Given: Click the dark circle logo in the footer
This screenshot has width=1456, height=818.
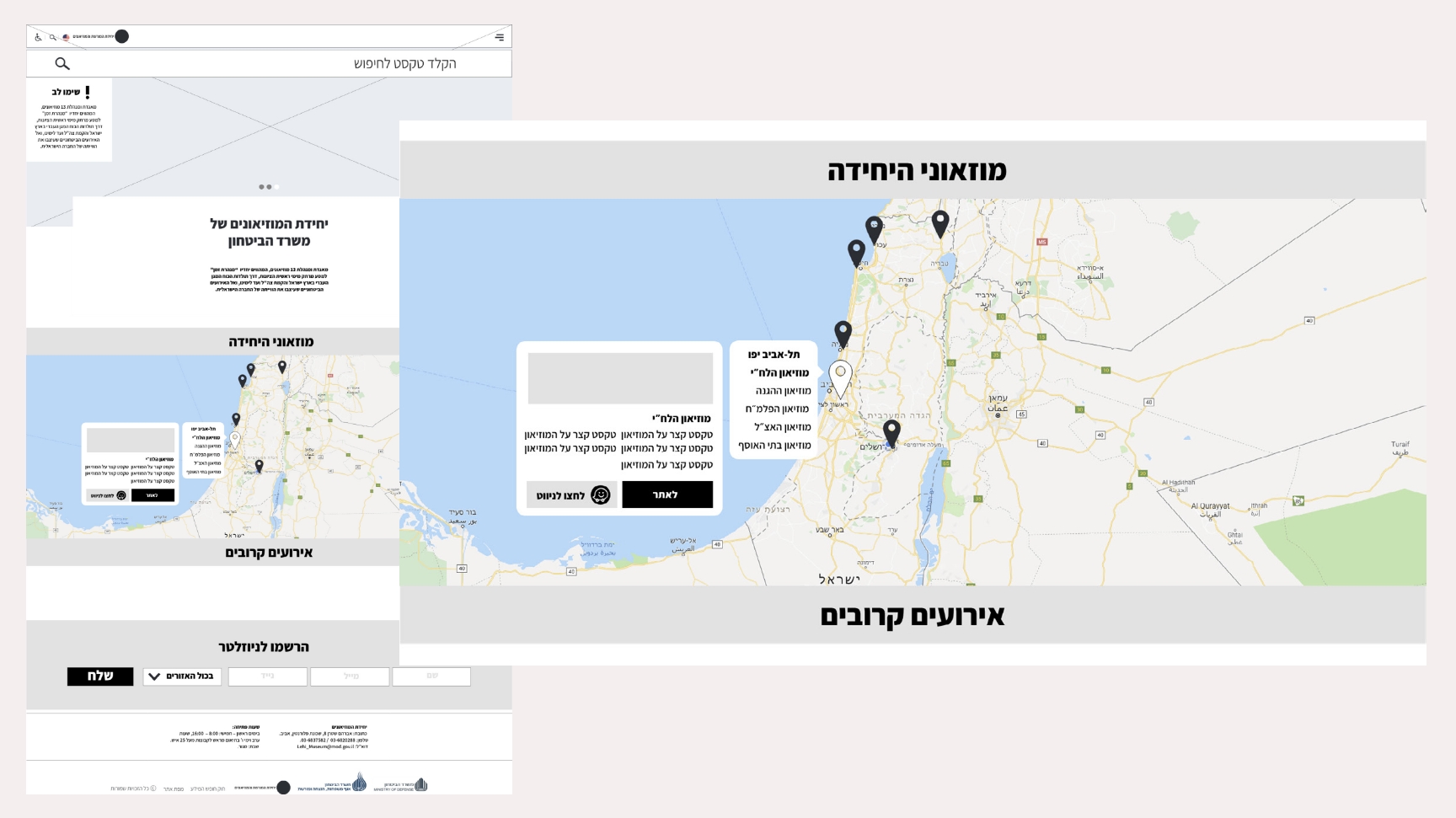Looking at the screenshot, I should coord(283,788).
